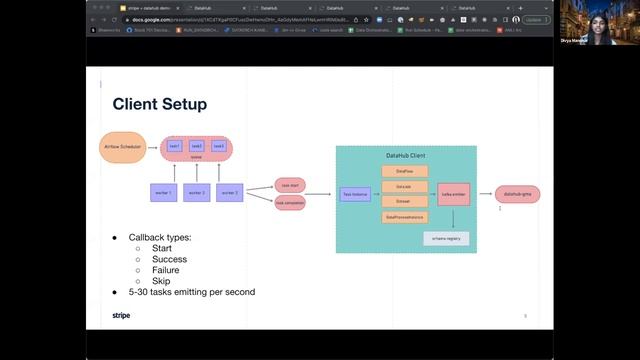The width and height of the screenshot is (640, 360).
Task: Select the task1 box in the queue
Action: 174,146
